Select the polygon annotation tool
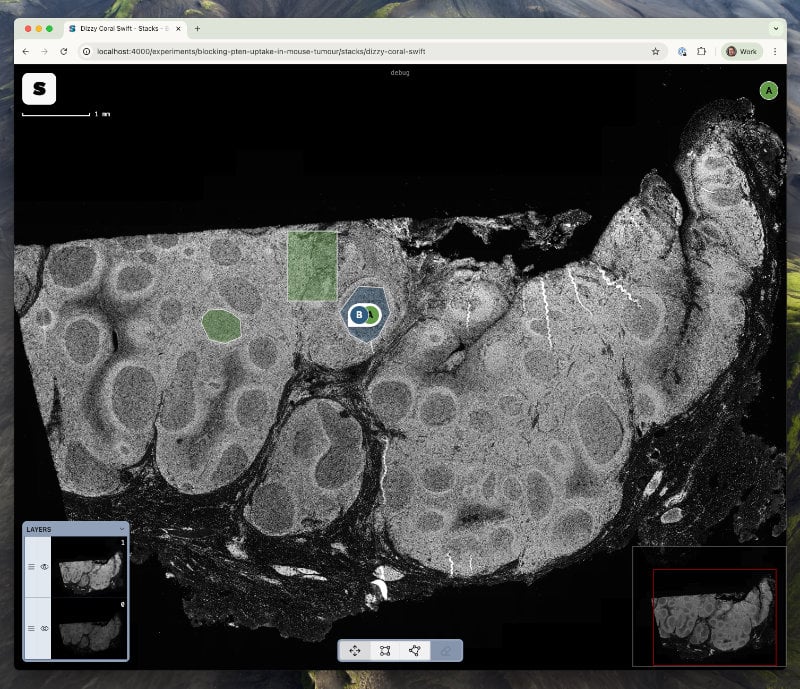 click(x=415, y=651)
